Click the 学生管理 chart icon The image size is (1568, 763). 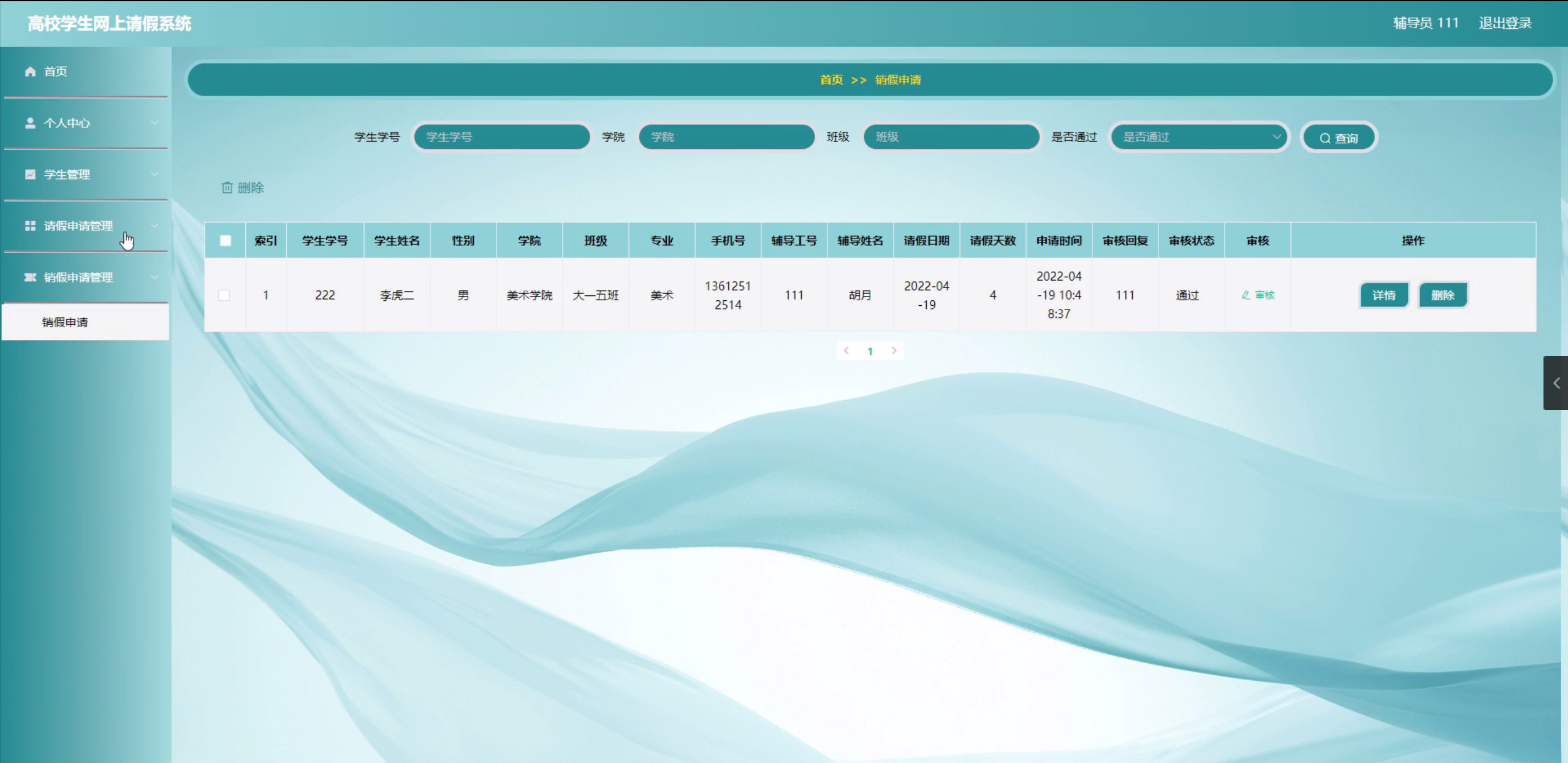tap(30, 175)
